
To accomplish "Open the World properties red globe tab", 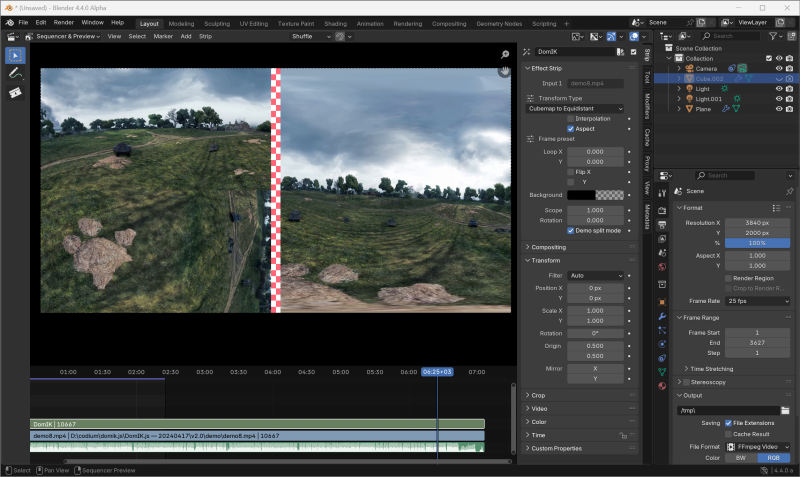I will point(662,267).
